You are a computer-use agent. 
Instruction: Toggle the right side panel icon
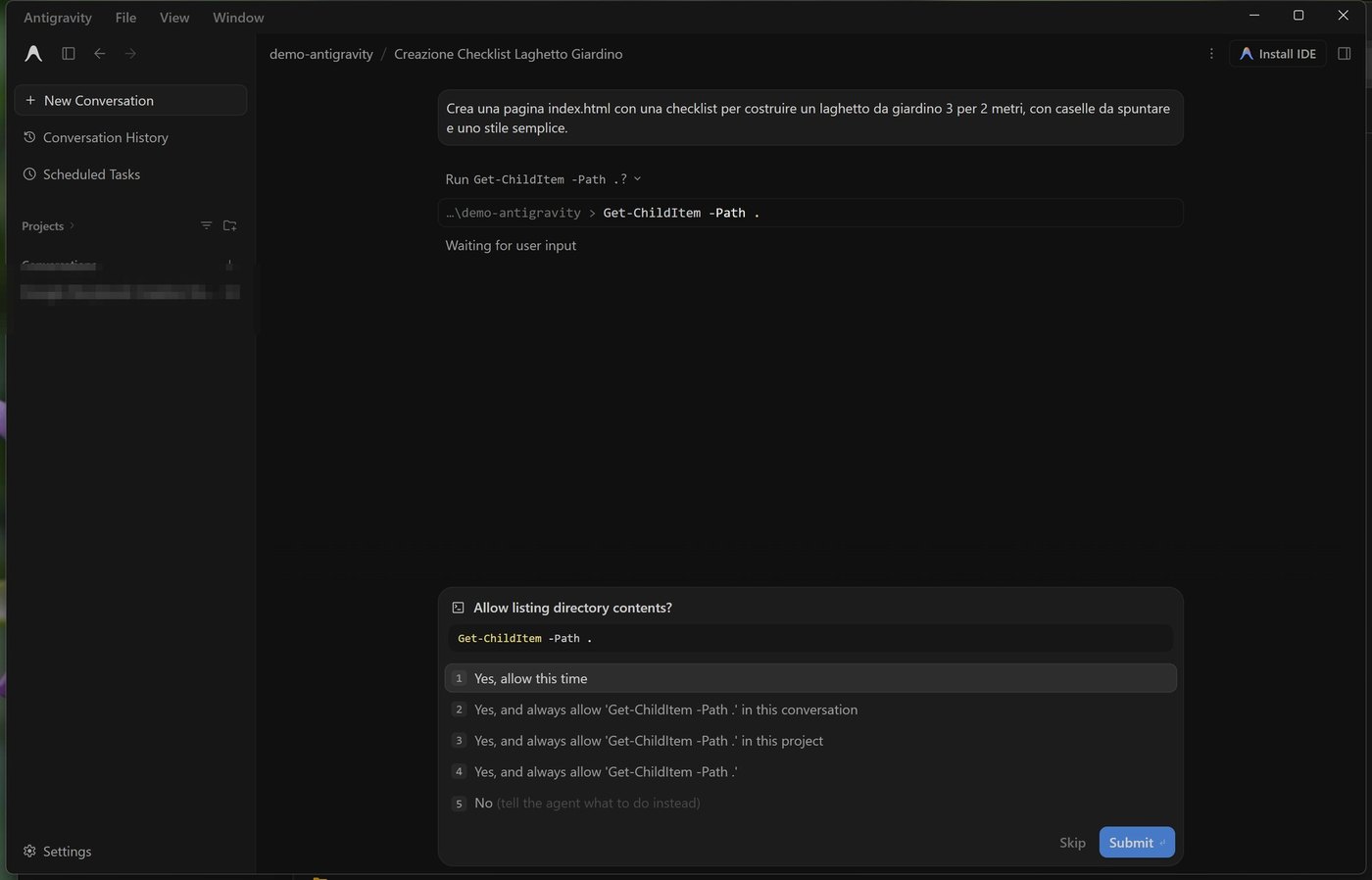click(1345, 54)
